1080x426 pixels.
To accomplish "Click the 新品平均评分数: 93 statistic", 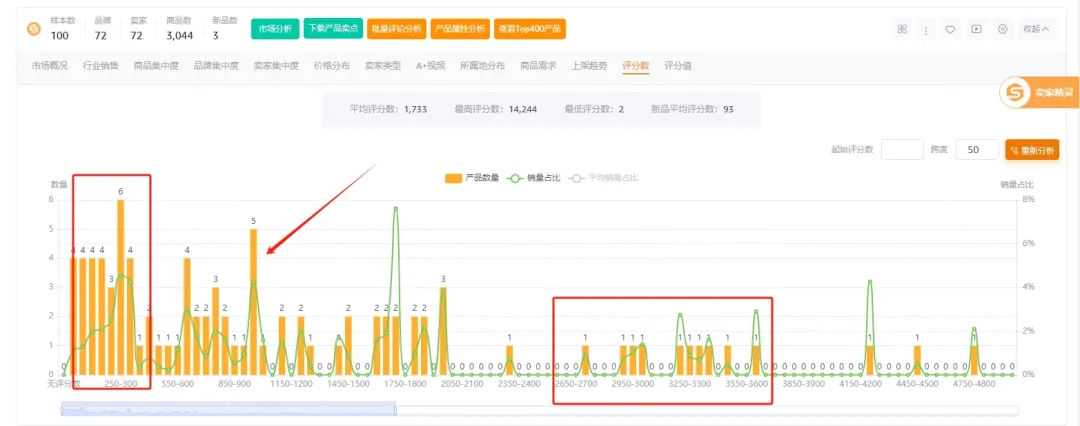I will (692, 109).
